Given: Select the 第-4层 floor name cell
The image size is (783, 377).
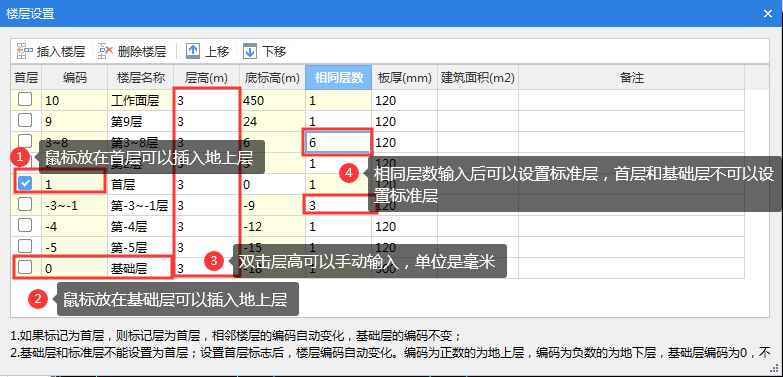Looking at the screenshot, I should [x=140, y=226].
